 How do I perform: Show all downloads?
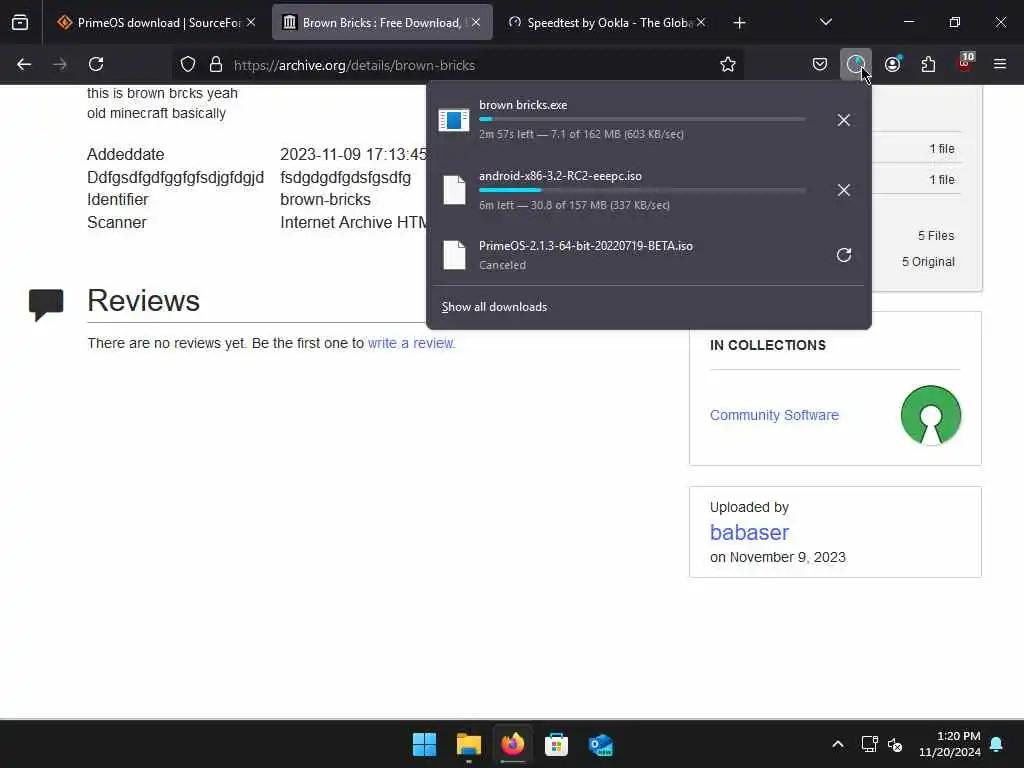[x=494, y=307]
